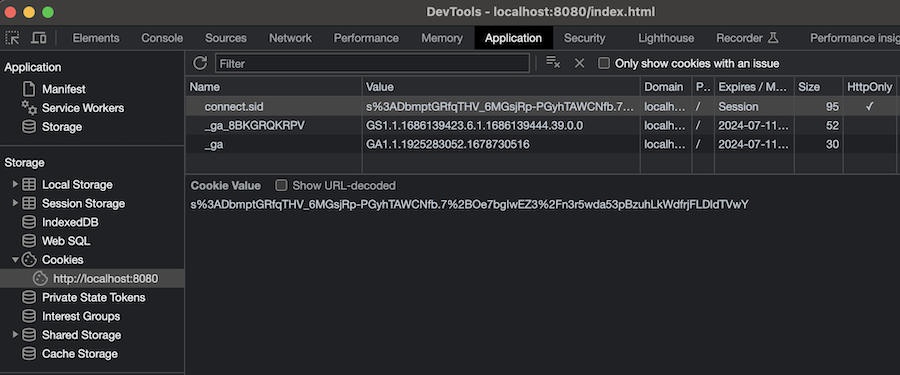This screenshot has height=375, width=900.
Task: Select Private State Tokens in sidebar
Action: (x=94, y=297)
